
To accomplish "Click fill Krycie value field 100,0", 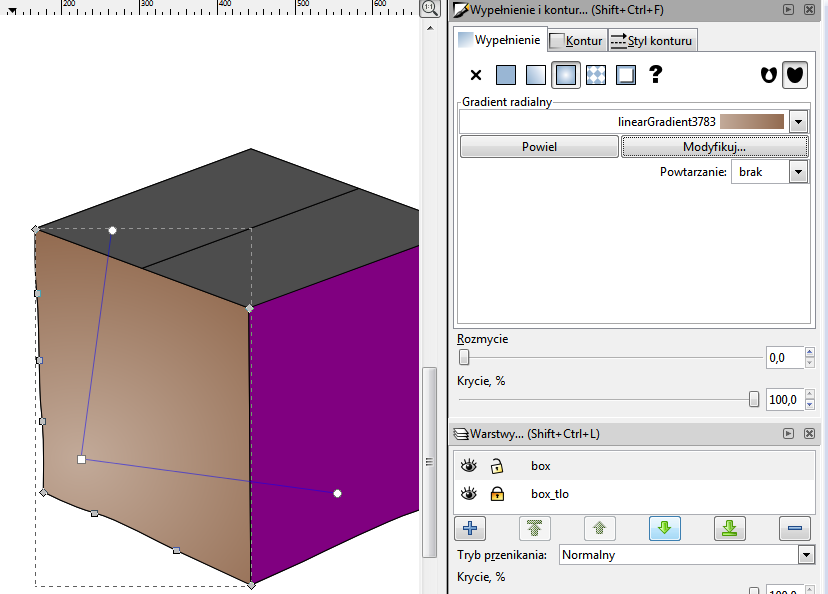I will 784,400.
